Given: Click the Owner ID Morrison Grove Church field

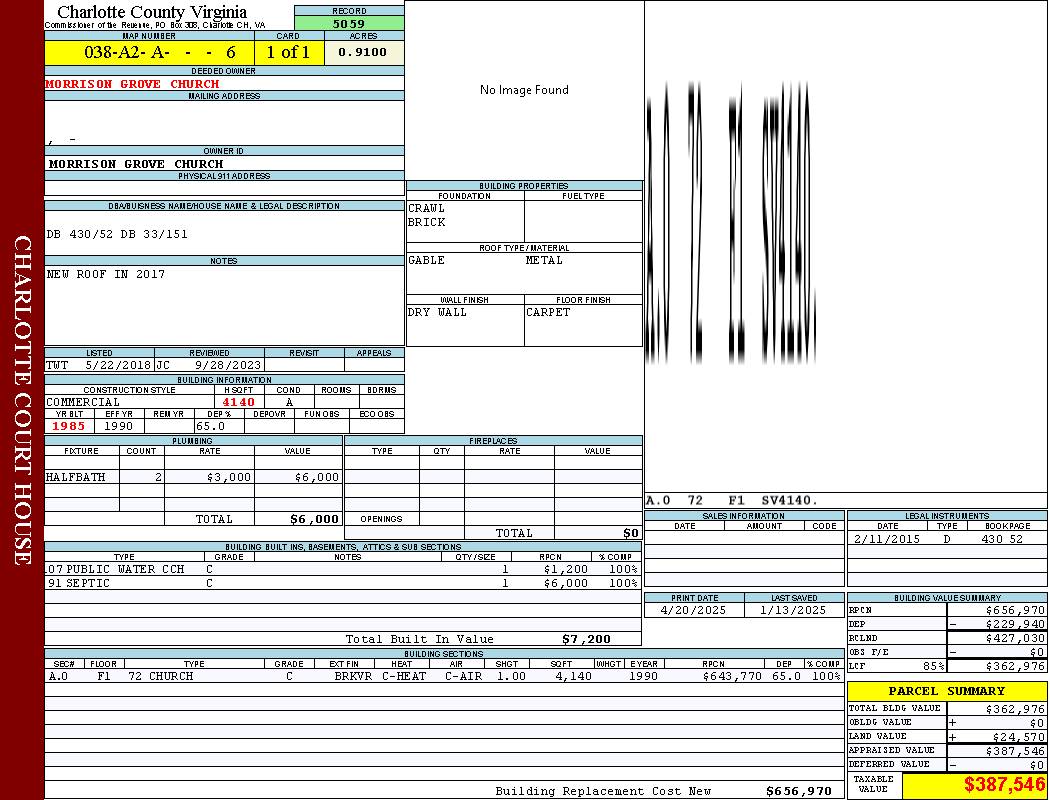Looking at the screenshot, I should tap(136, 163).
